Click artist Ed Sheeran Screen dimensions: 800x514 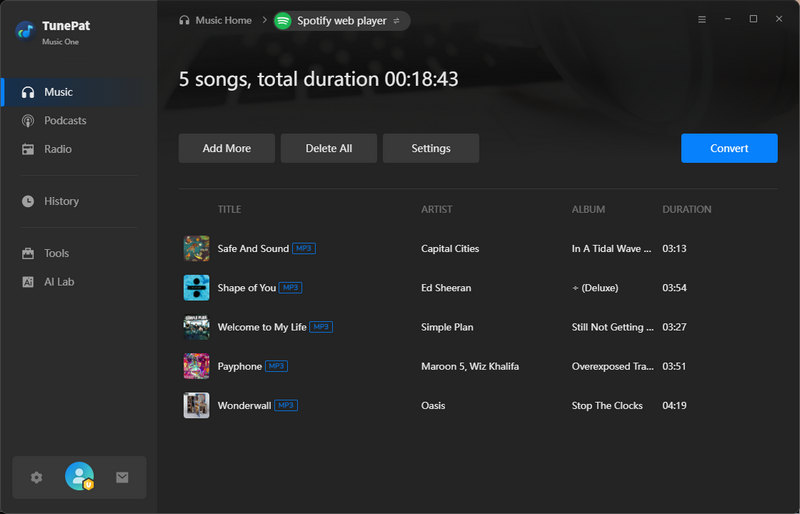coord(446,288)
